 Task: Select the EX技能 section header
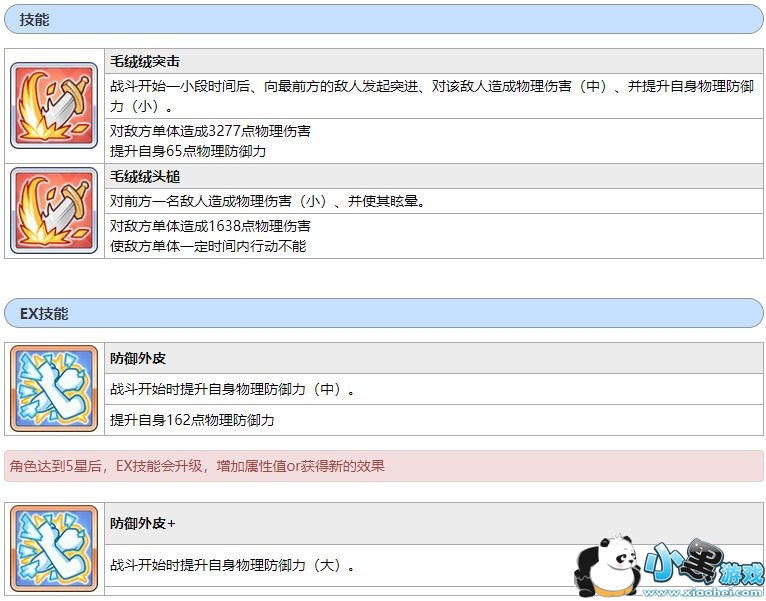click(x=383, y=313)
